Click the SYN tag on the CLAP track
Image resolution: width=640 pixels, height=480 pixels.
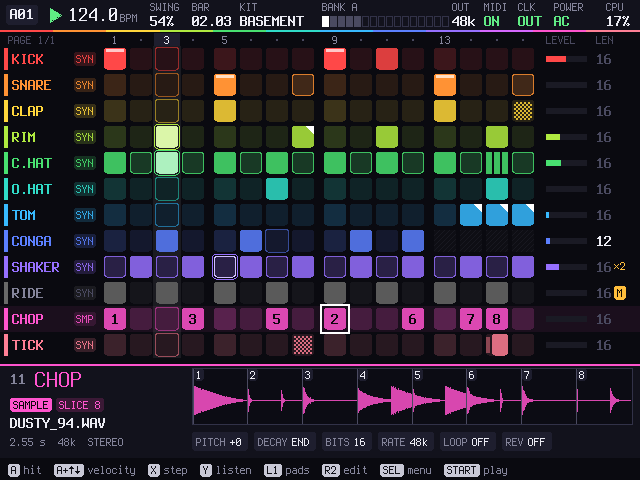pyautogui.click(x=84, y=111)
